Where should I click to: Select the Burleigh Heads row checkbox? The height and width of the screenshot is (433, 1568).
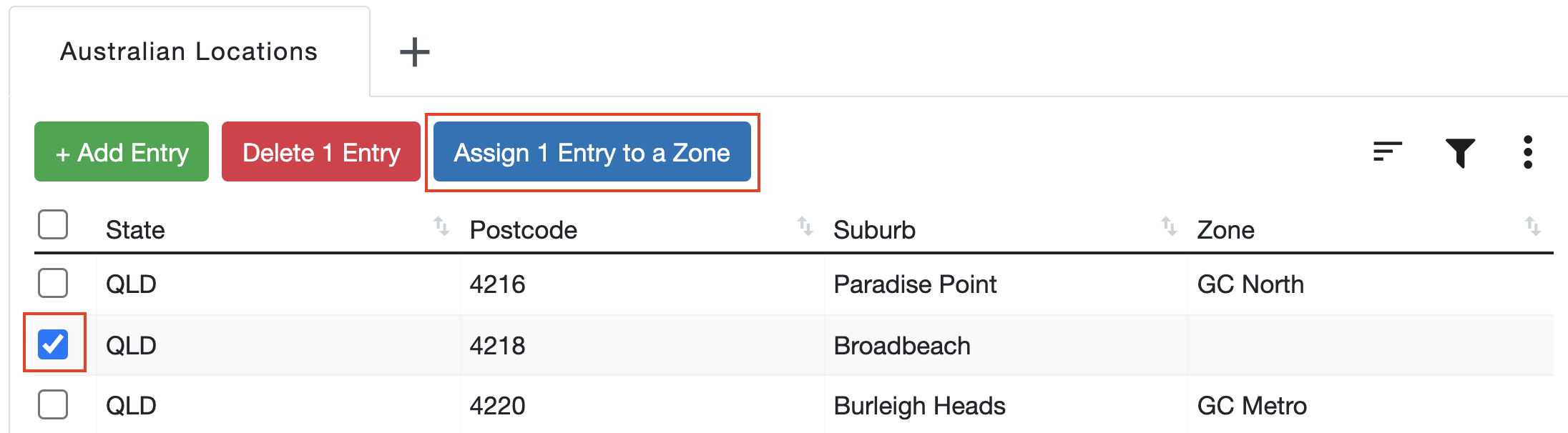click(x=53, y=404)
